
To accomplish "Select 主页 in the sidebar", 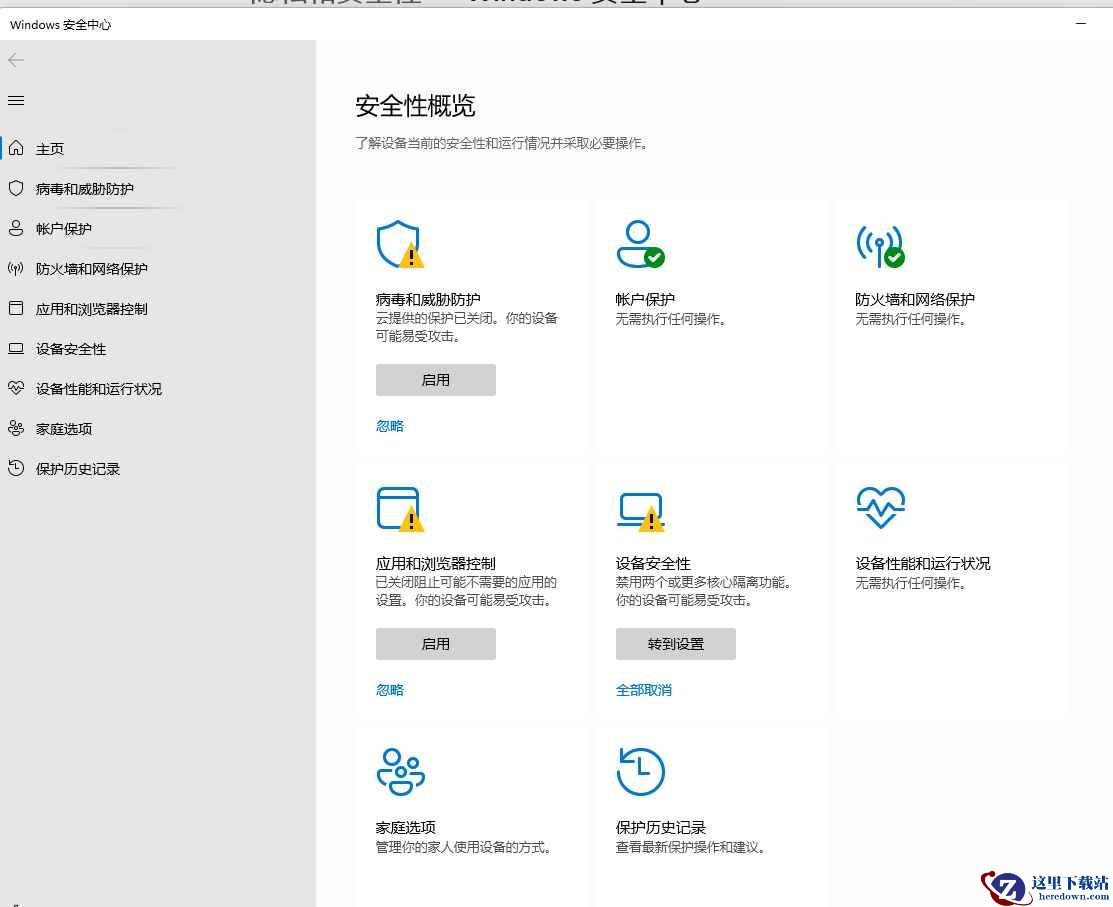I will 50,149.
